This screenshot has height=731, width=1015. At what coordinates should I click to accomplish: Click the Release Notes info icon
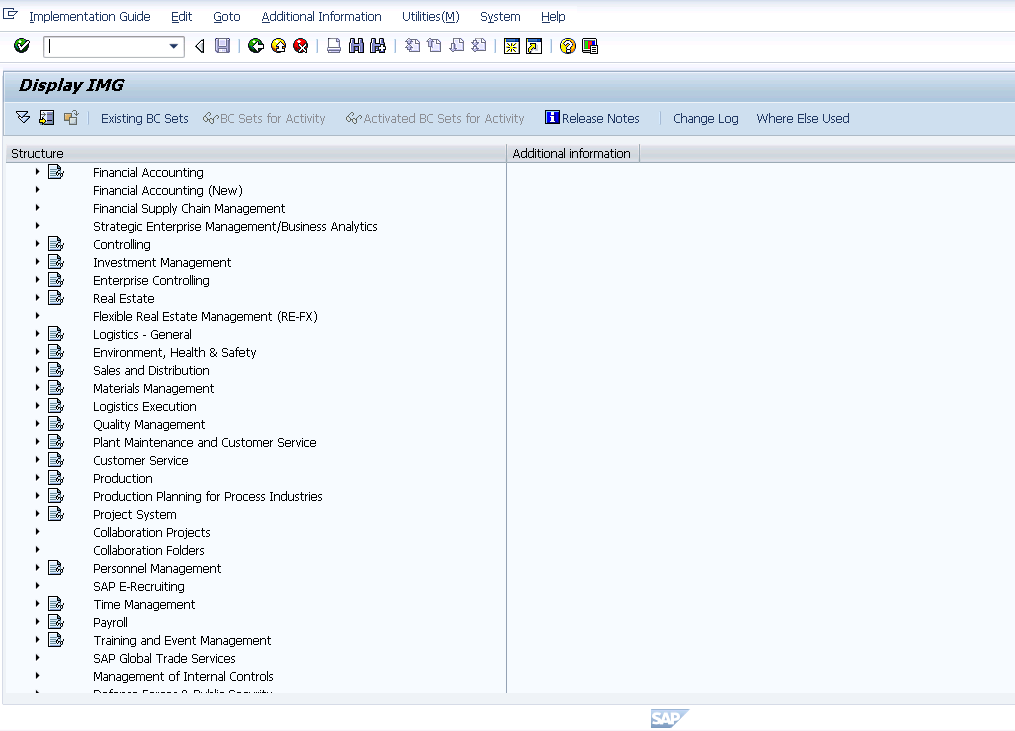[x=552, y=117]
